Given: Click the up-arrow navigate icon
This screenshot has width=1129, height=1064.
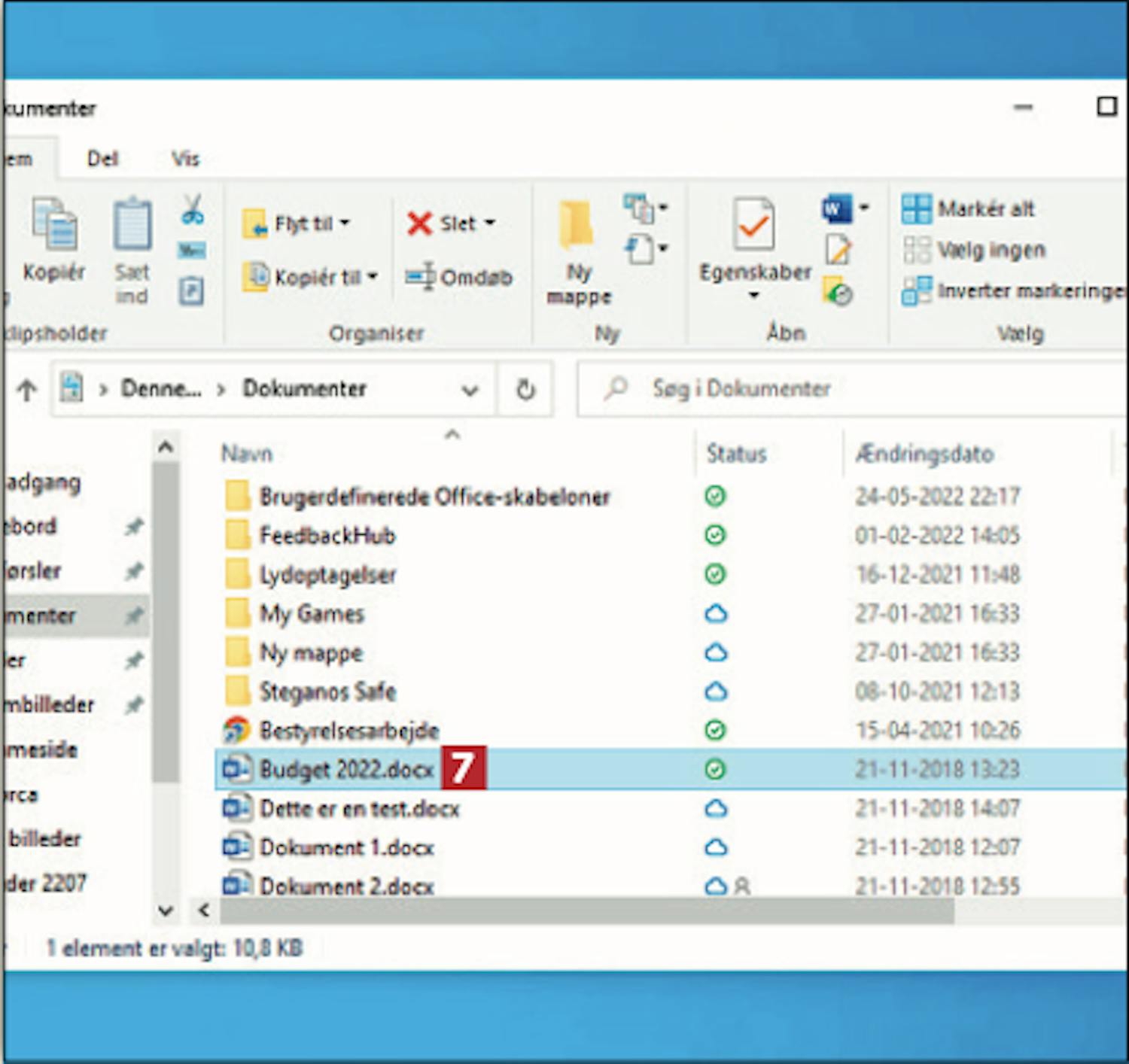Looking at the screenshot, I should pos(27,390).
